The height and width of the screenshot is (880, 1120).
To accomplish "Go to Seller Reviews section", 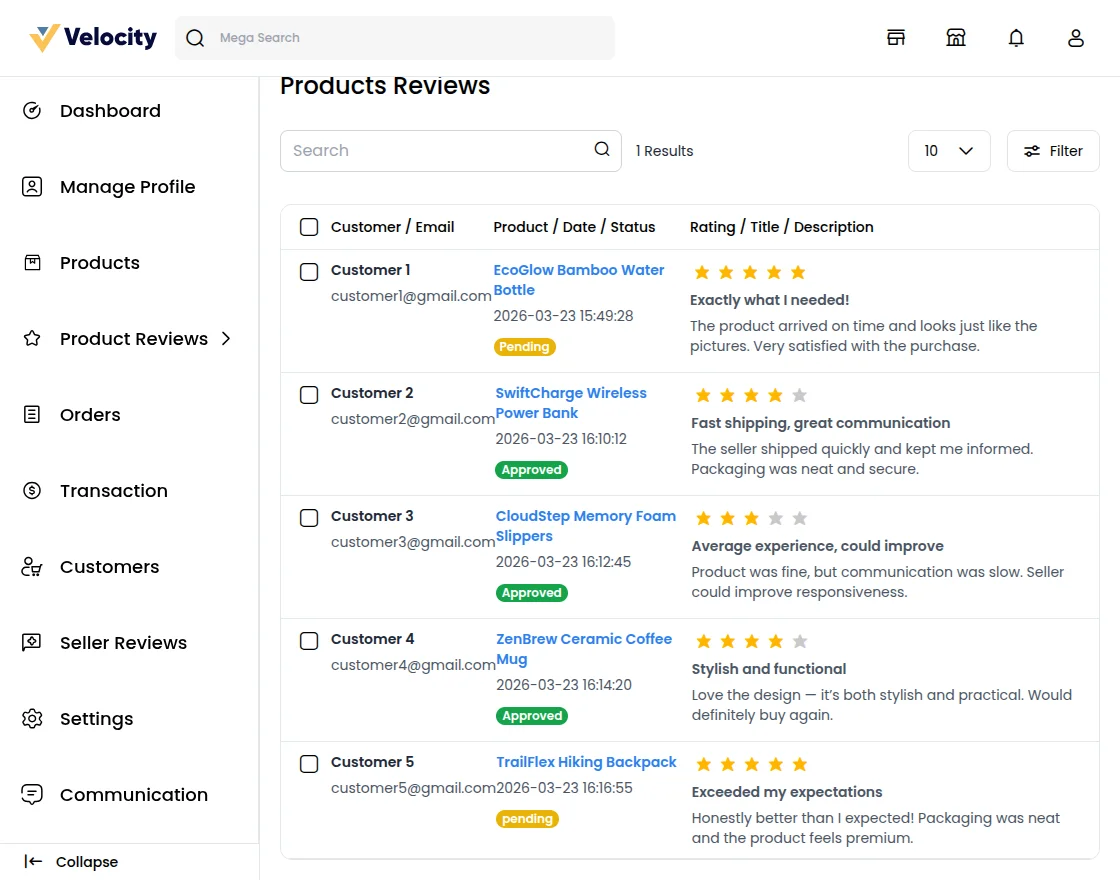I will tap(31, 642).
